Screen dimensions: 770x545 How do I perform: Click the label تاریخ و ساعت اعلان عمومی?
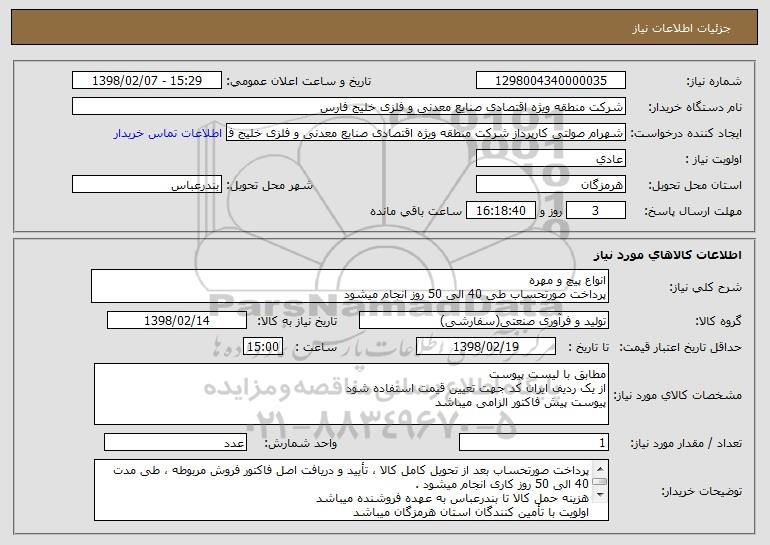click(299, 82)
